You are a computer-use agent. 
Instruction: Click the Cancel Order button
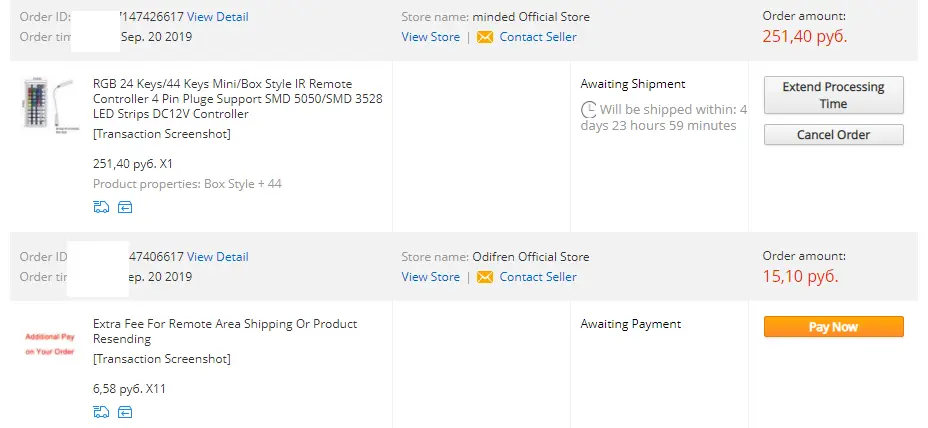coord(833,135)
